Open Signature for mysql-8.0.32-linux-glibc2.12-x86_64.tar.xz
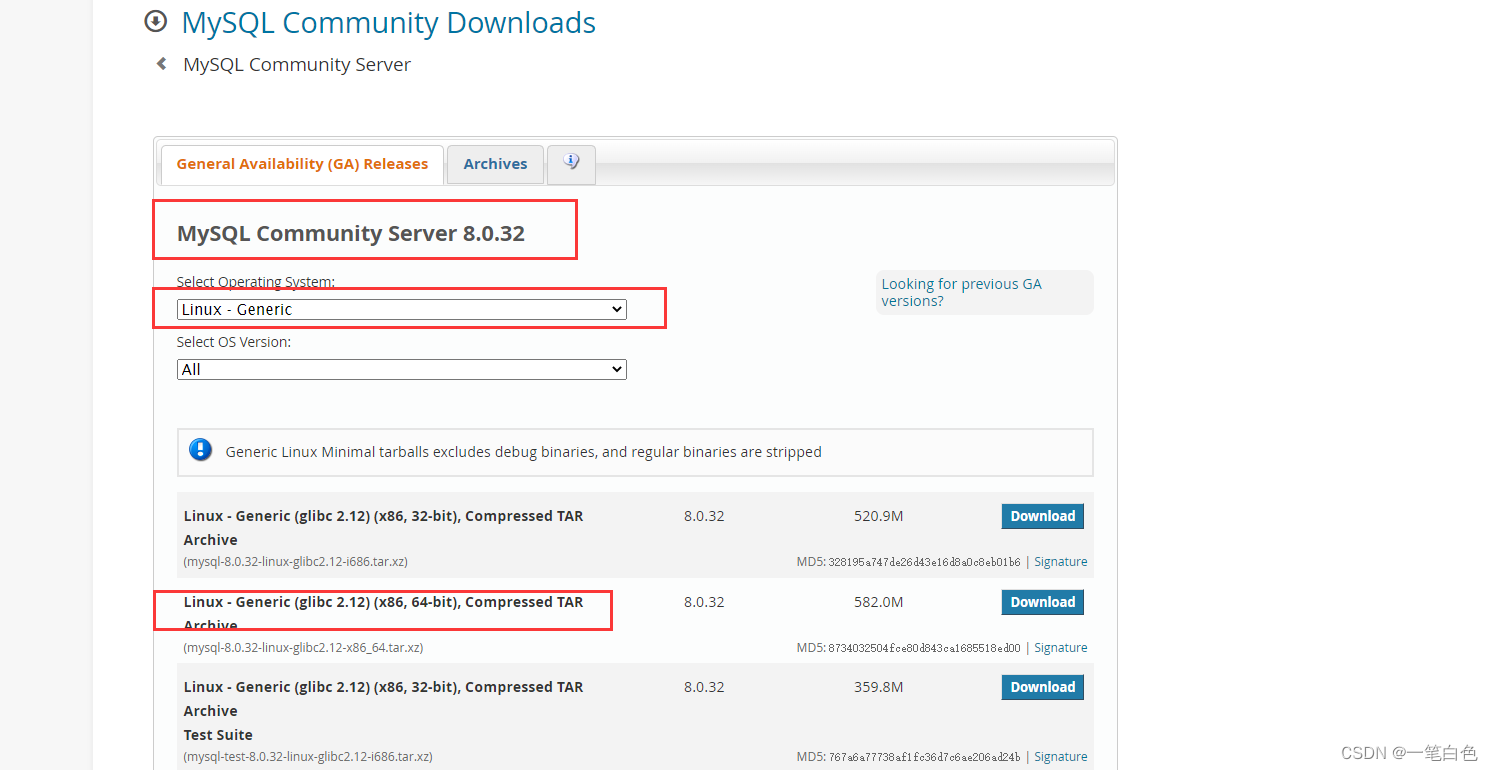 (1061, 648)
